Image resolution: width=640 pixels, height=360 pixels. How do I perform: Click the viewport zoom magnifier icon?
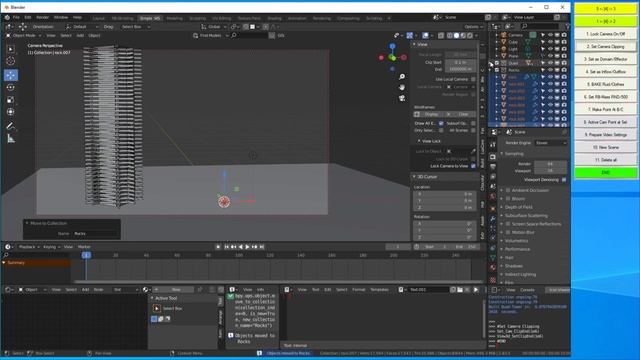pyautogui.click(x=402, y=77)
